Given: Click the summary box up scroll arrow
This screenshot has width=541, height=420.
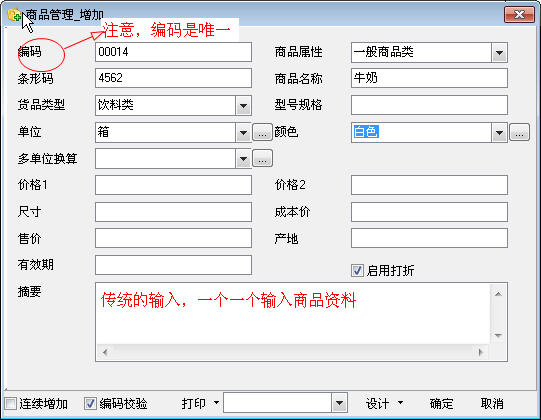Looking at the screenshot, I should click(x=498, y=294).
